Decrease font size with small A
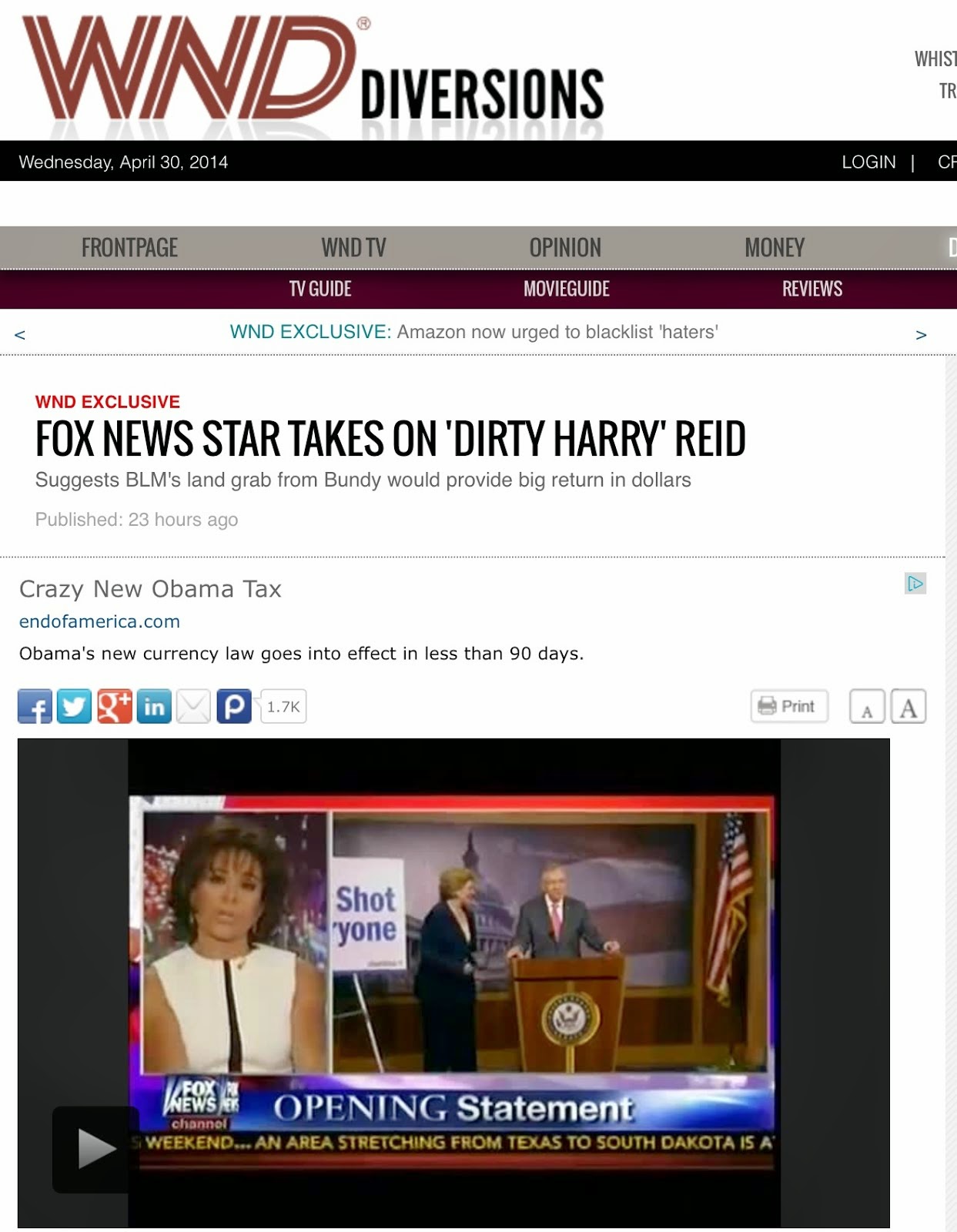This screenshot has height=1232, width=957. pyautogui.click(x=868, y=707)
